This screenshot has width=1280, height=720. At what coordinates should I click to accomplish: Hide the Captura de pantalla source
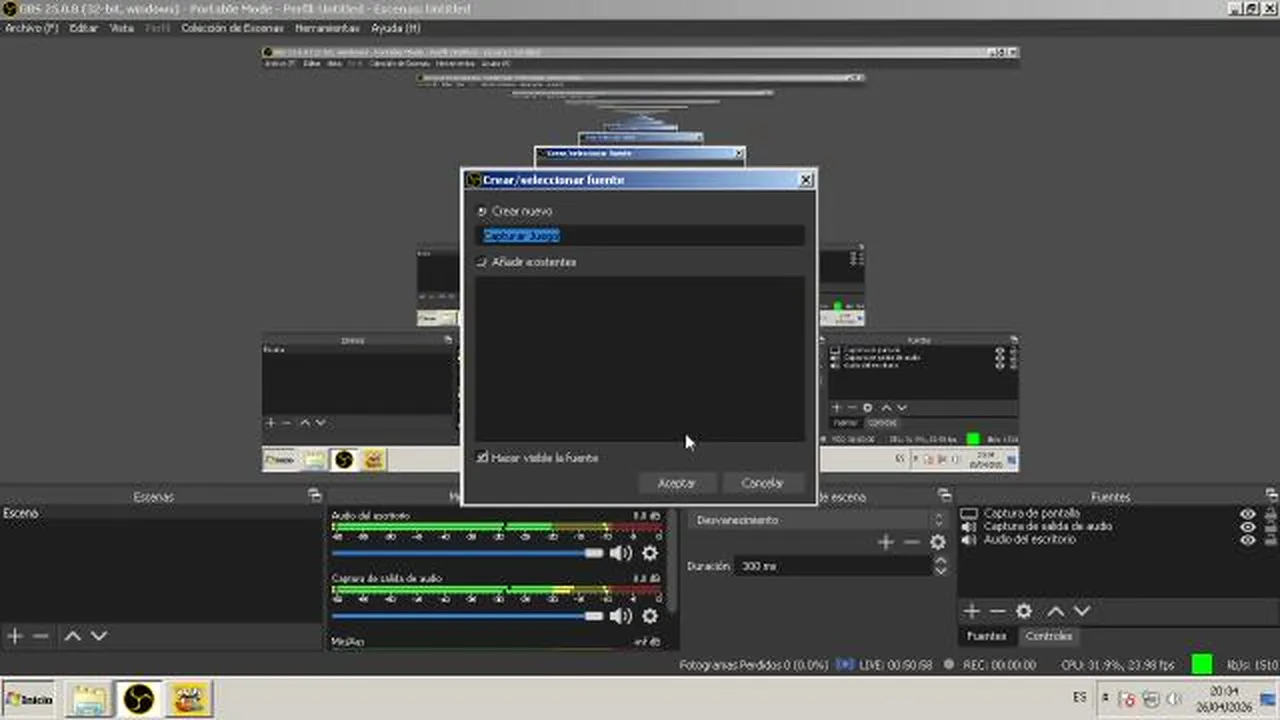point(1248,514)
